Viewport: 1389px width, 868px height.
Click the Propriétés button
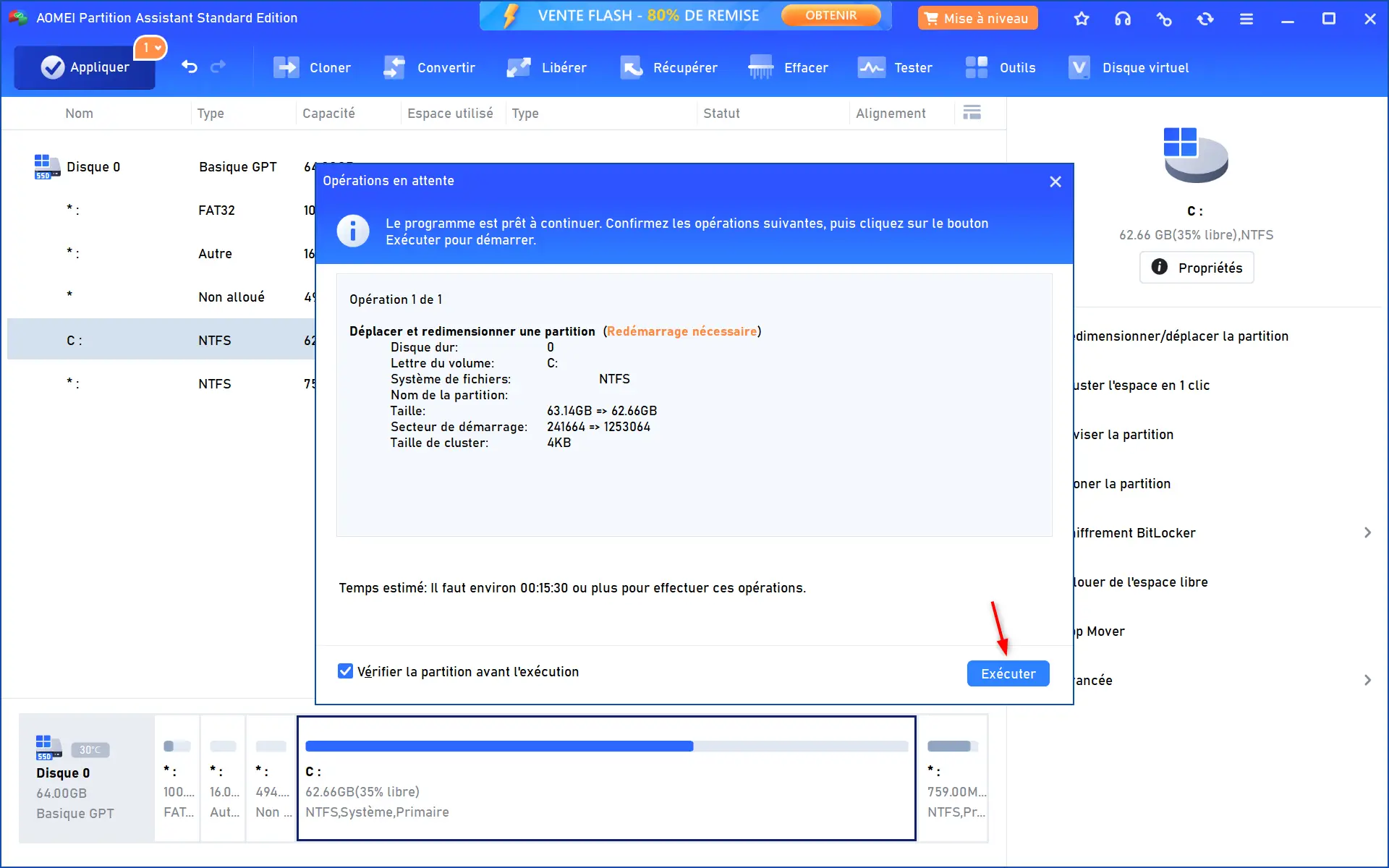pos(1197,268)
